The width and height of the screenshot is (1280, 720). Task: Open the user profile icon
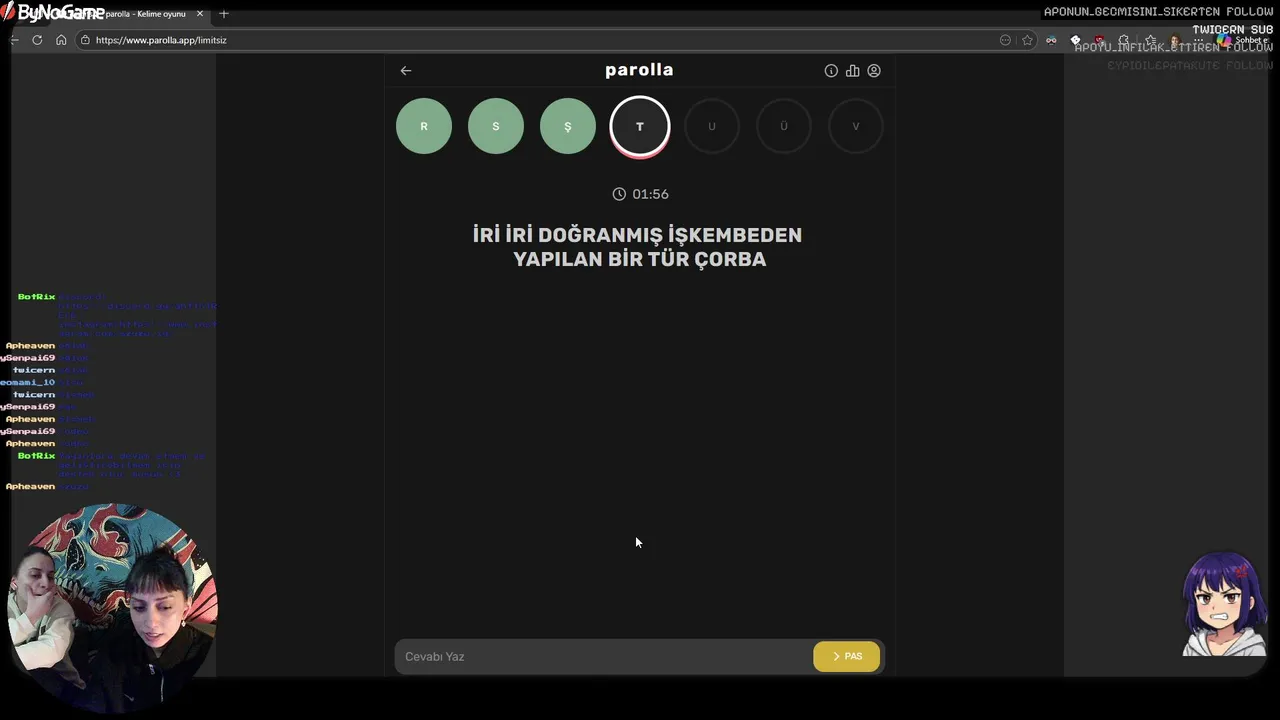click(874, 71)
